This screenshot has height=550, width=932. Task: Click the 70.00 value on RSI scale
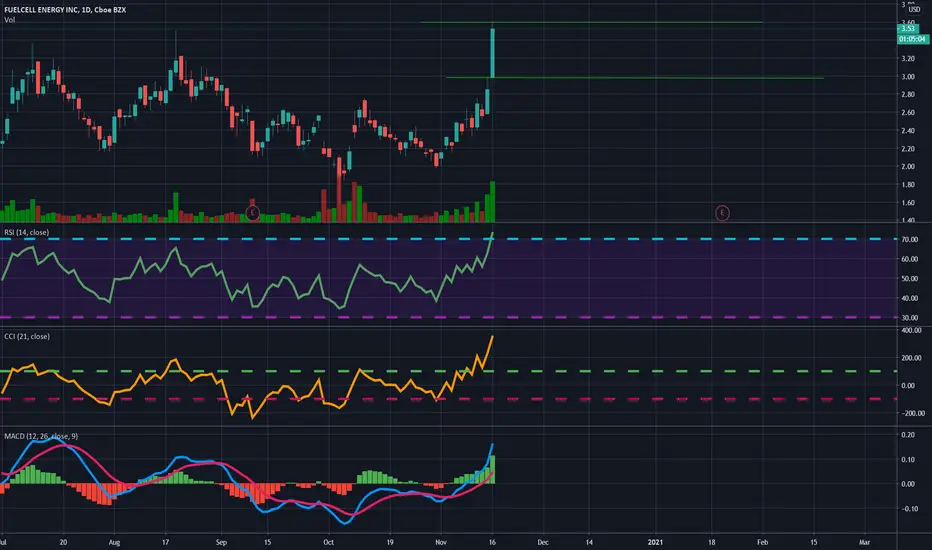coord(909,240)
